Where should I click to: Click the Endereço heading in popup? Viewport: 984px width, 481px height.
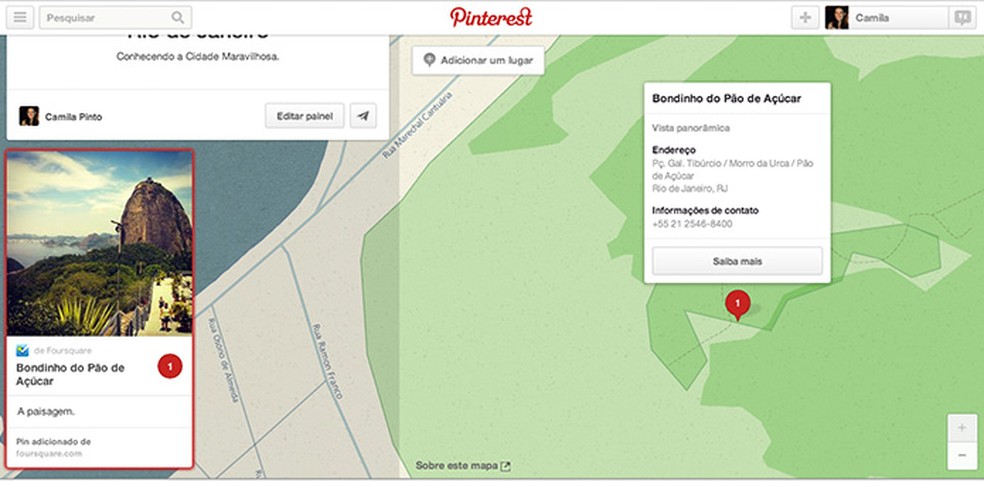pyautogui.click(x=674, y=150)
